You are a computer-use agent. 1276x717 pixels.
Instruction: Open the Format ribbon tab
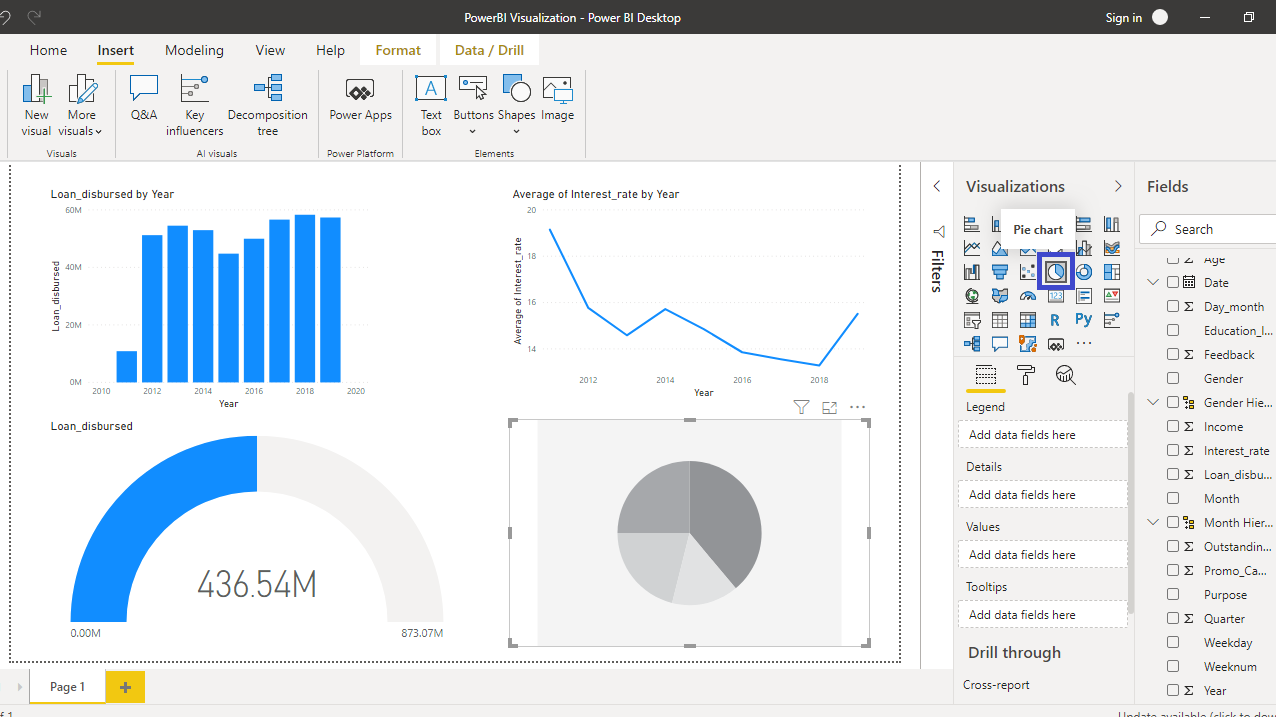(x=398, y=50)
